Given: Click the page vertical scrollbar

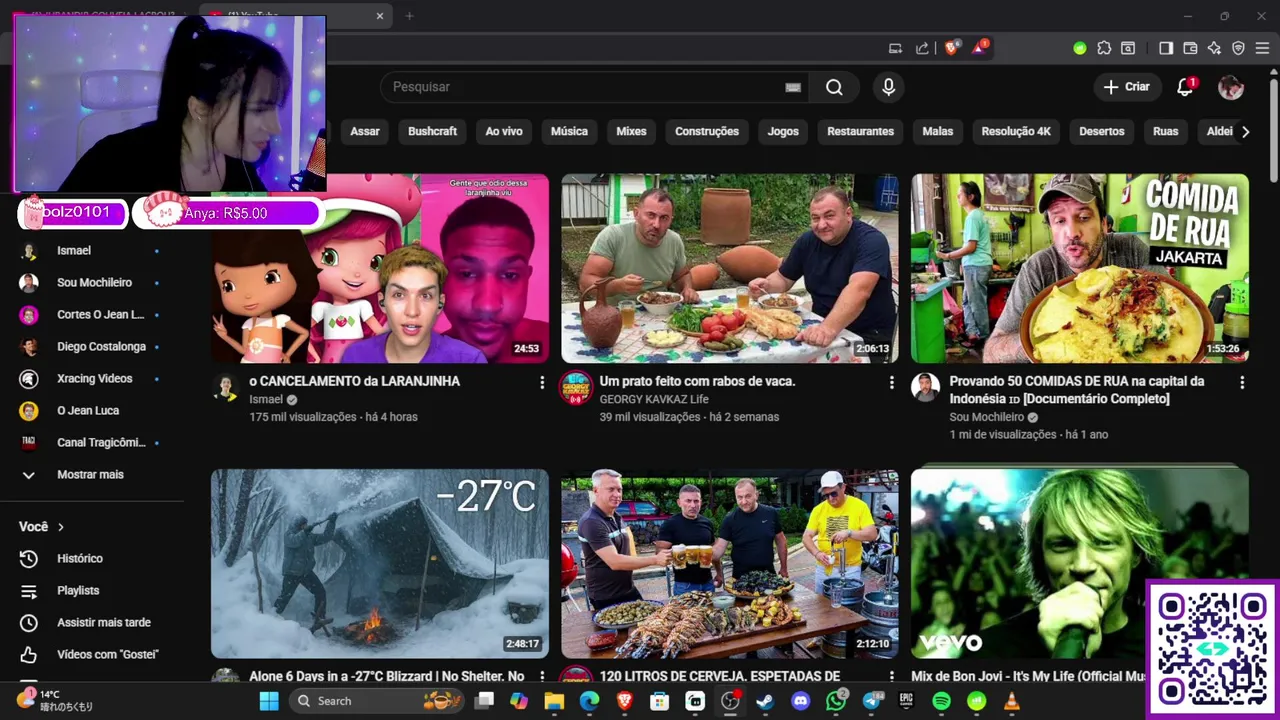Looking at the screenshot, I should pos(1273,130).
